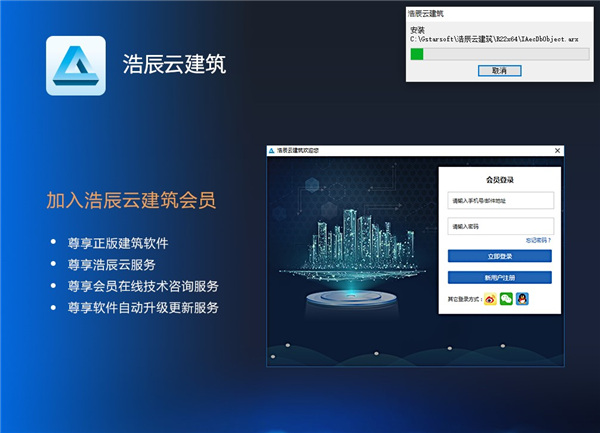This screenshot has width=600, height=433.
Task: Click the 会员登录 heading in login panel
Action: pyautogui.click(x=500, y=180)
